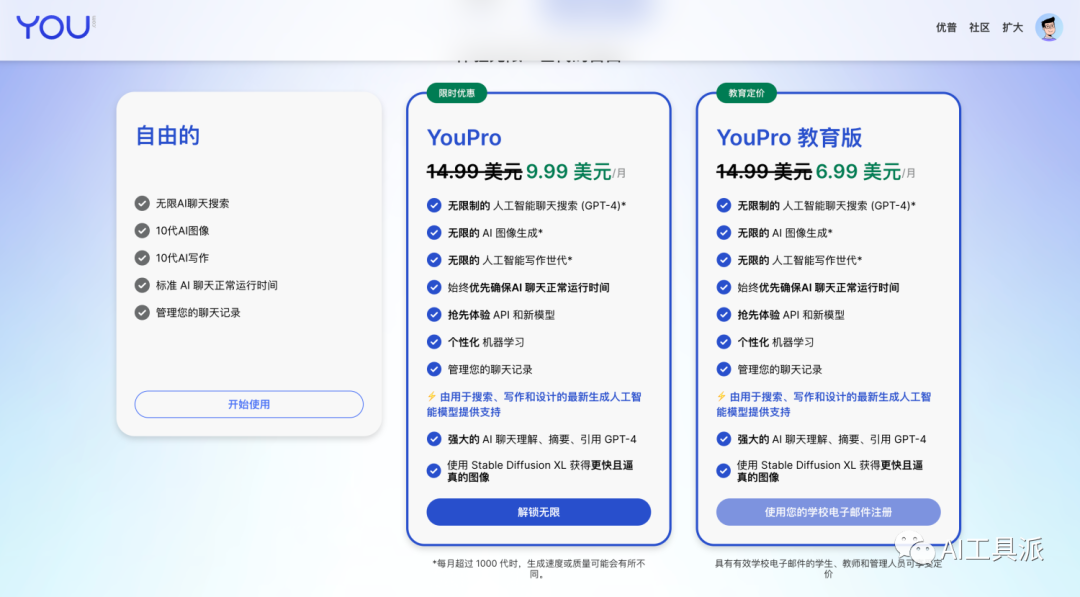Click YouPro check icon for 管理您的聊天记录
Viewport: 1080px width, 597px height.
[434, 369]
